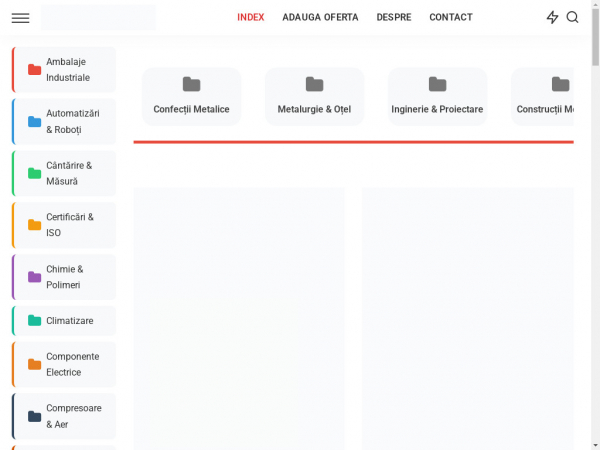Open the CONTACT page link
Viewport: 600px width, 450px height.
pos(451,17)
